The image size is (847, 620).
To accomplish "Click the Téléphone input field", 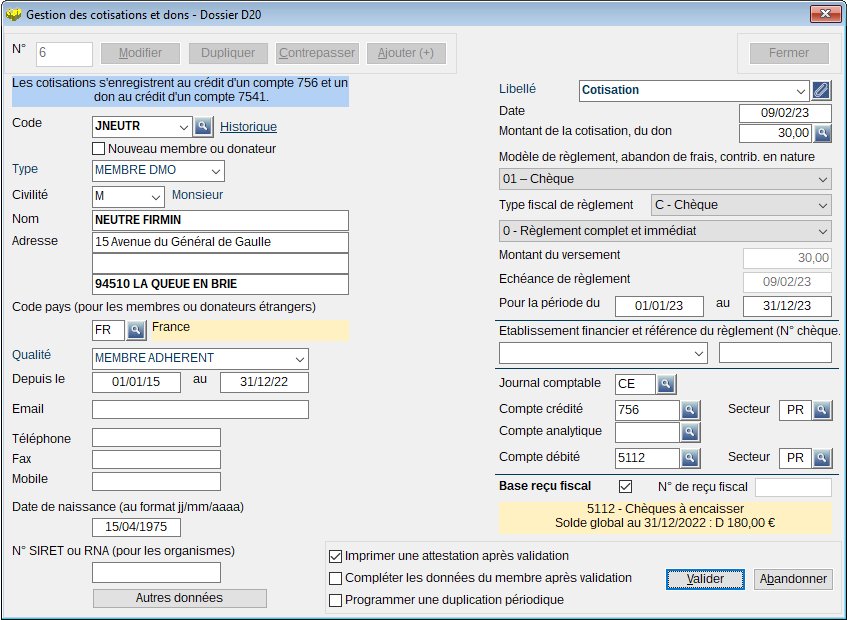I will (x=157, y=437).
